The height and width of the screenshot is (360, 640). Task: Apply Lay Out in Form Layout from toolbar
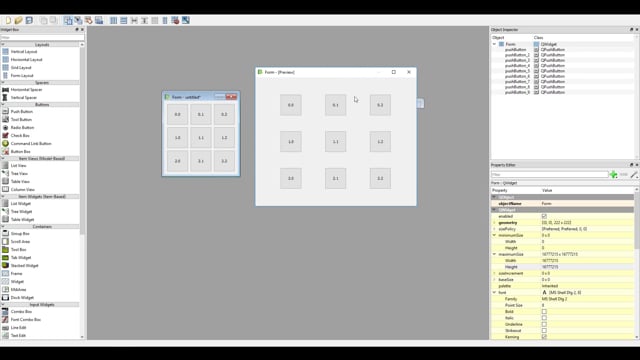(165, 20)
